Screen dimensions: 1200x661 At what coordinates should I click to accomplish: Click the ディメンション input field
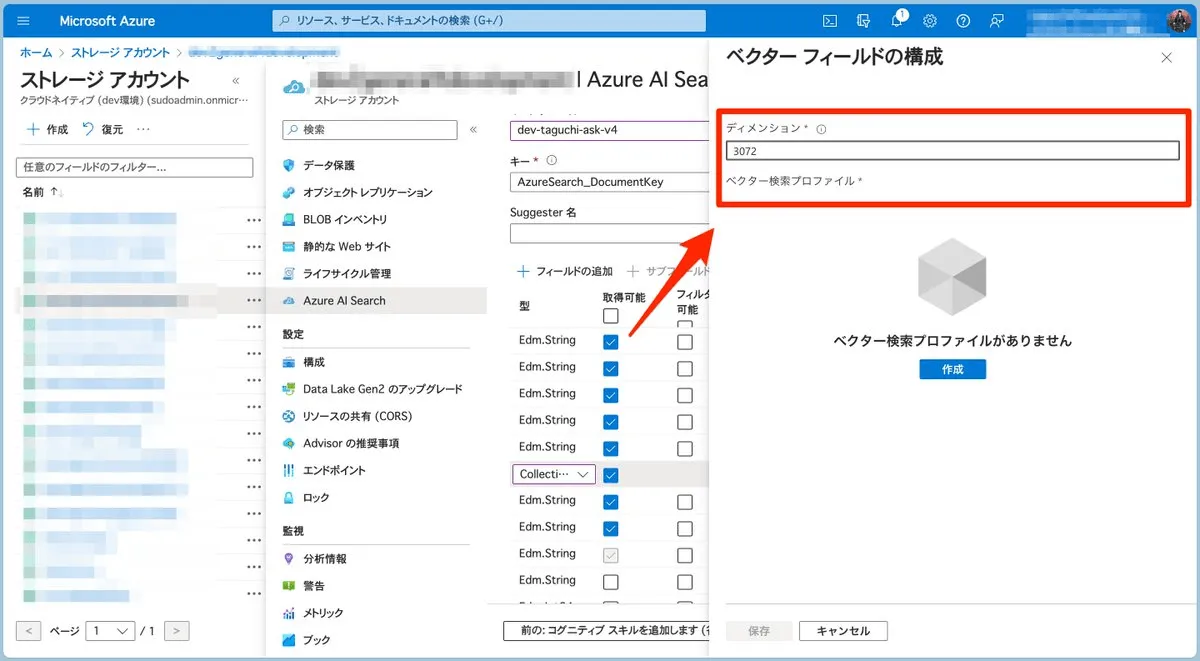(952, 151)
